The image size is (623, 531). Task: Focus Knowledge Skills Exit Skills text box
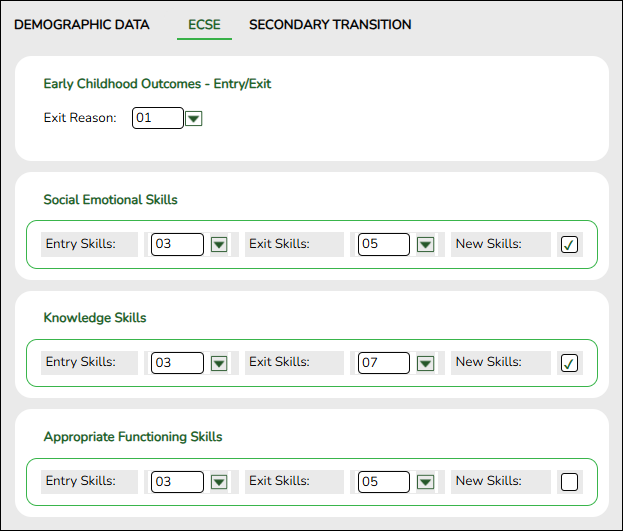coord(383,363)
